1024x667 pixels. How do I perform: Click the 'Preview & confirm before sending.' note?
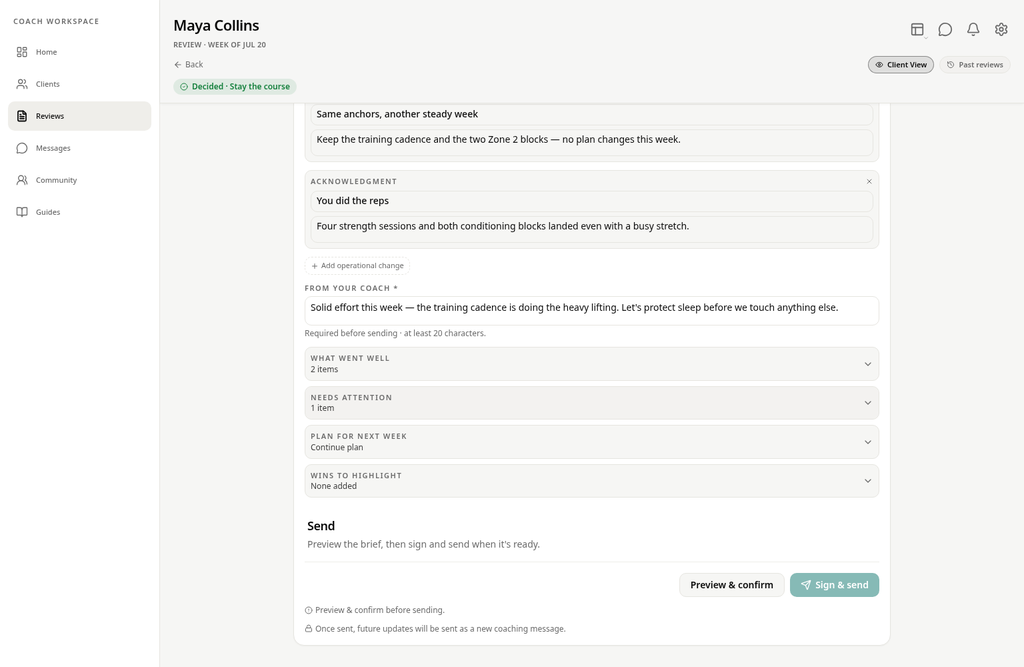[x=375, y=610]
